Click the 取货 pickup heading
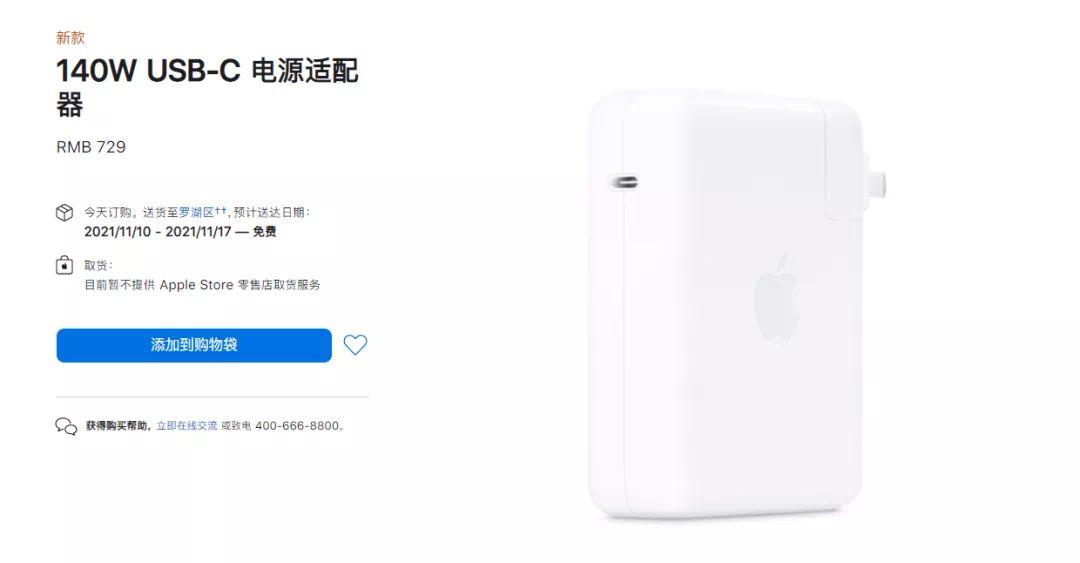This screenshot has width=1080, height=563. (x=98, y=265)
